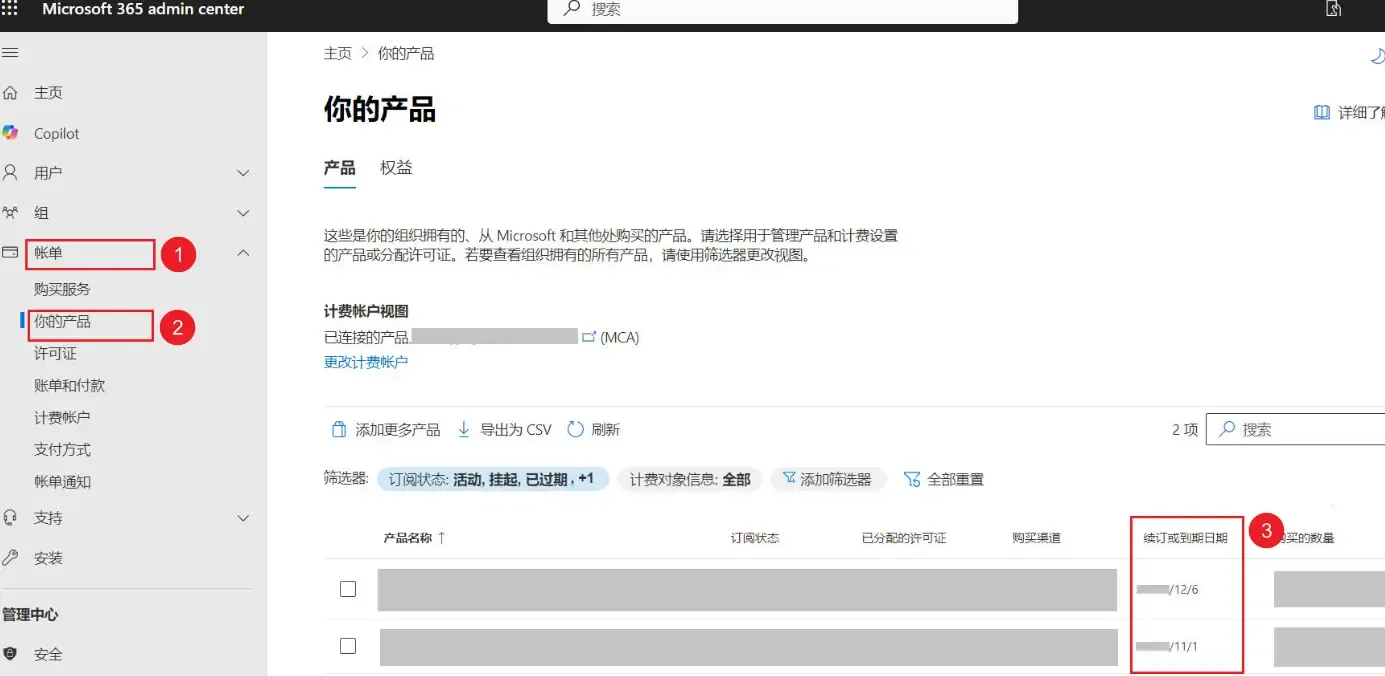Click the home icon beside 主页
Screen dimensions: 1385x676
click(x=11, y=93)
